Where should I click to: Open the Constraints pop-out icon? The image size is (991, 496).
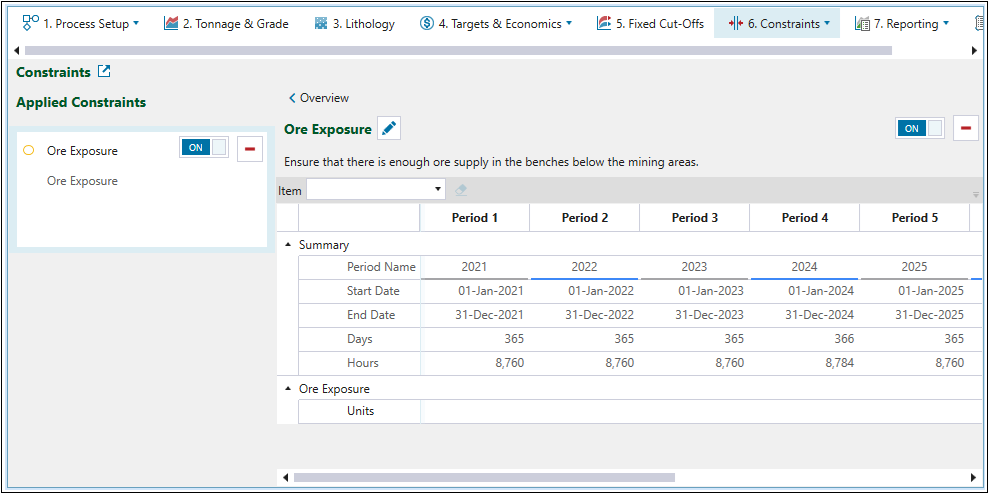[x=104, y=71]
